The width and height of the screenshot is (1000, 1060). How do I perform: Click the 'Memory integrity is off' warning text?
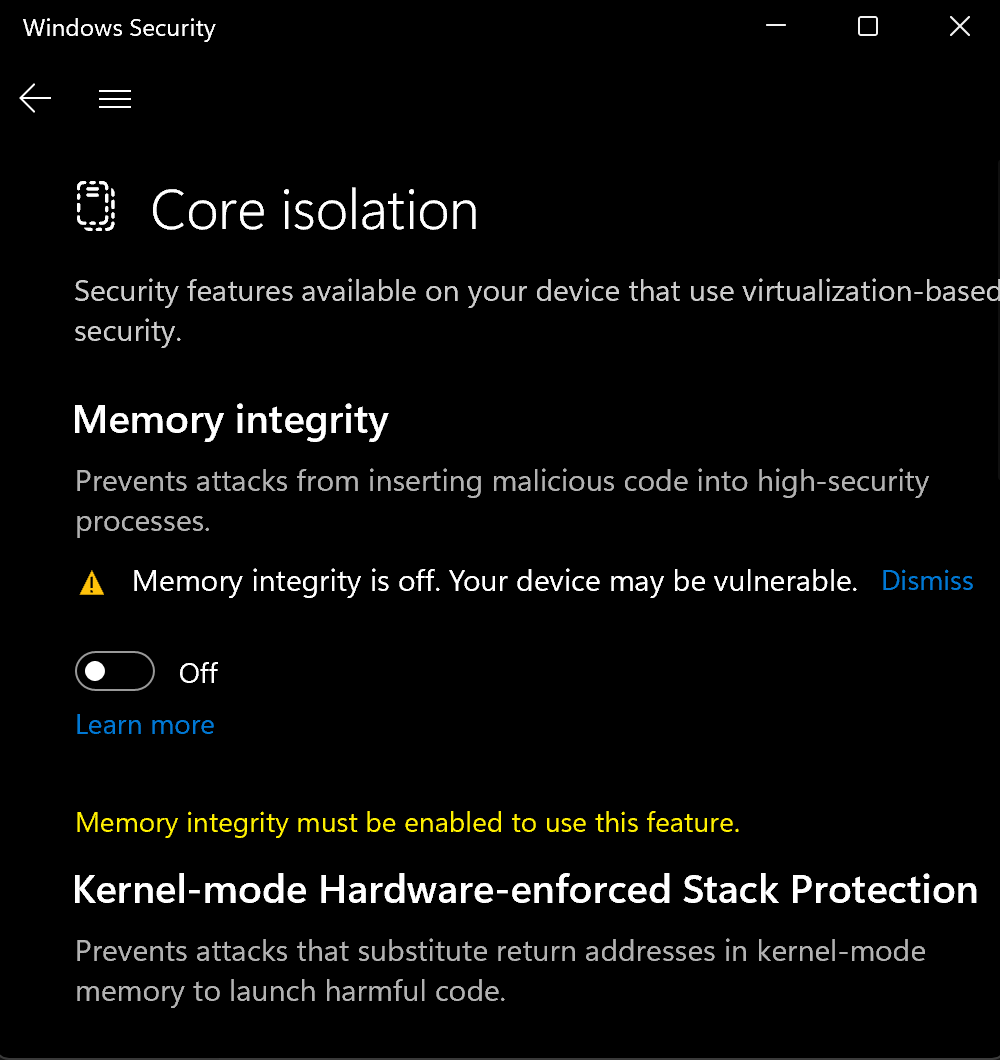click(x=494, y=581)
